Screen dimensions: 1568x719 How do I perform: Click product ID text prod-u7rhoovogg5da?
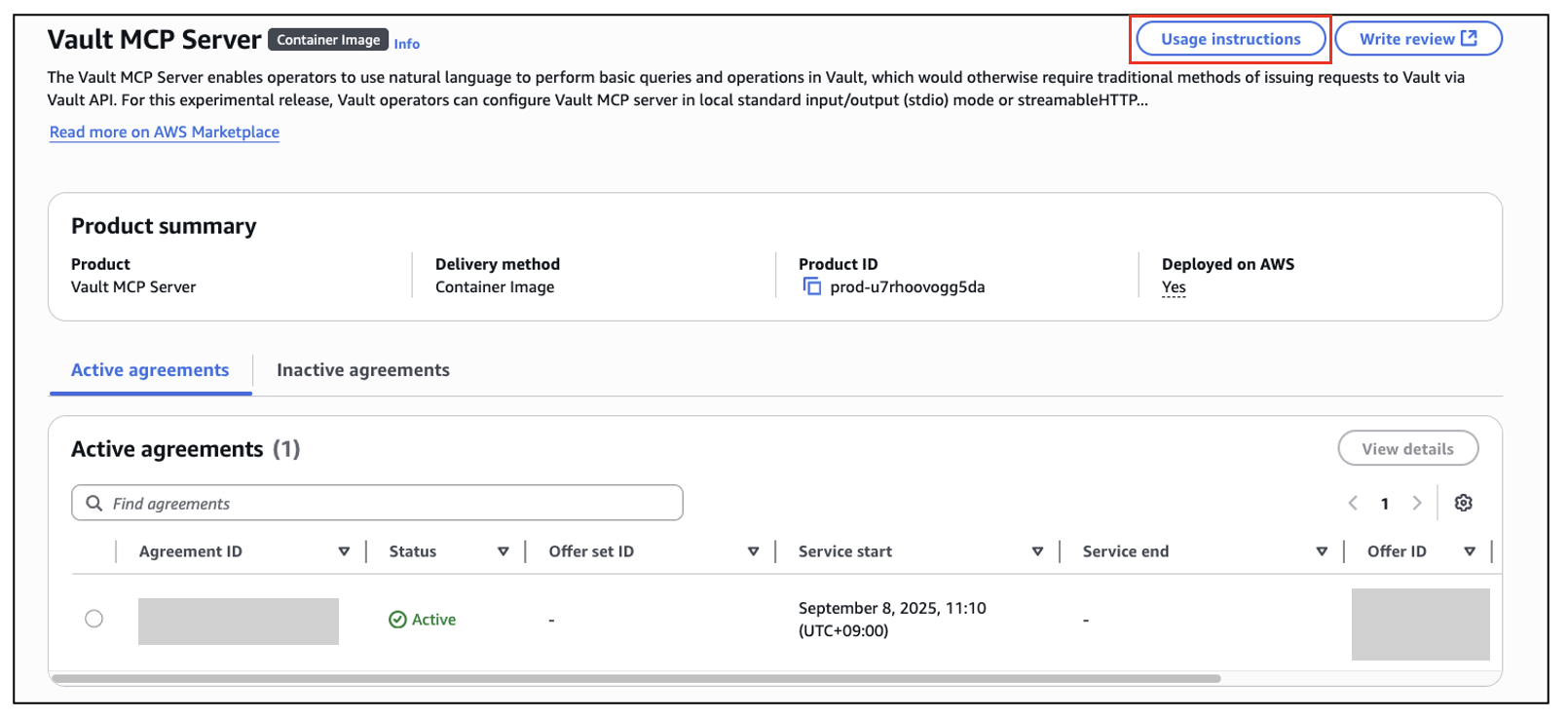pos(908,286)
